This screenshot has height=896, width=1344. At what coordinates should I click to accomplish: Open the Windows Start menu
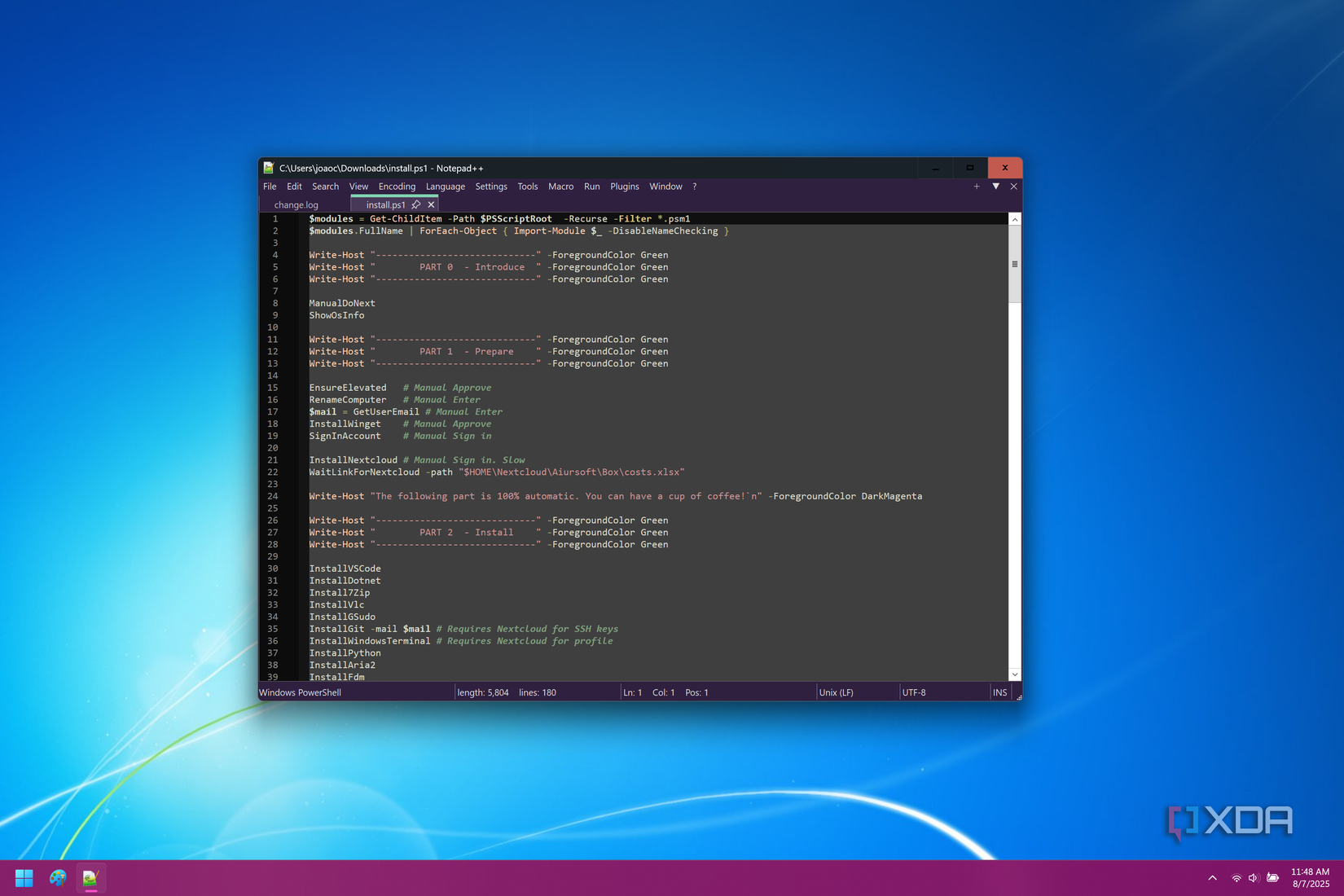coord(24,877)
